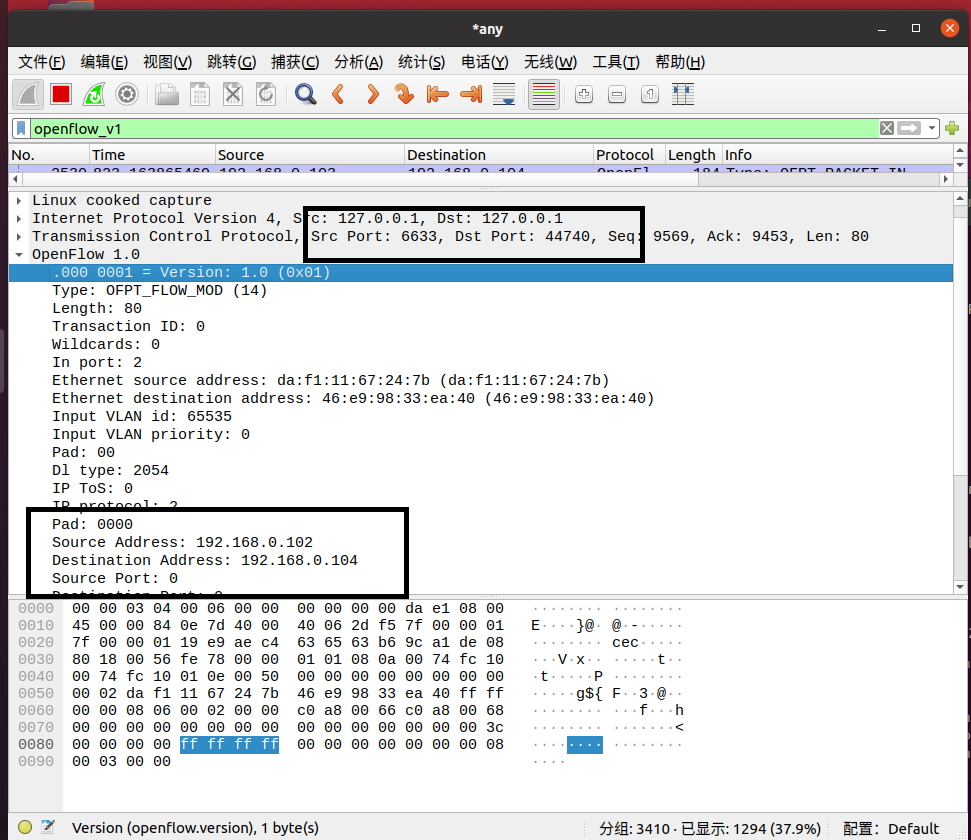Expand Transmission Control Protocol node
971x840 pixels.
(x=19, y=237)
